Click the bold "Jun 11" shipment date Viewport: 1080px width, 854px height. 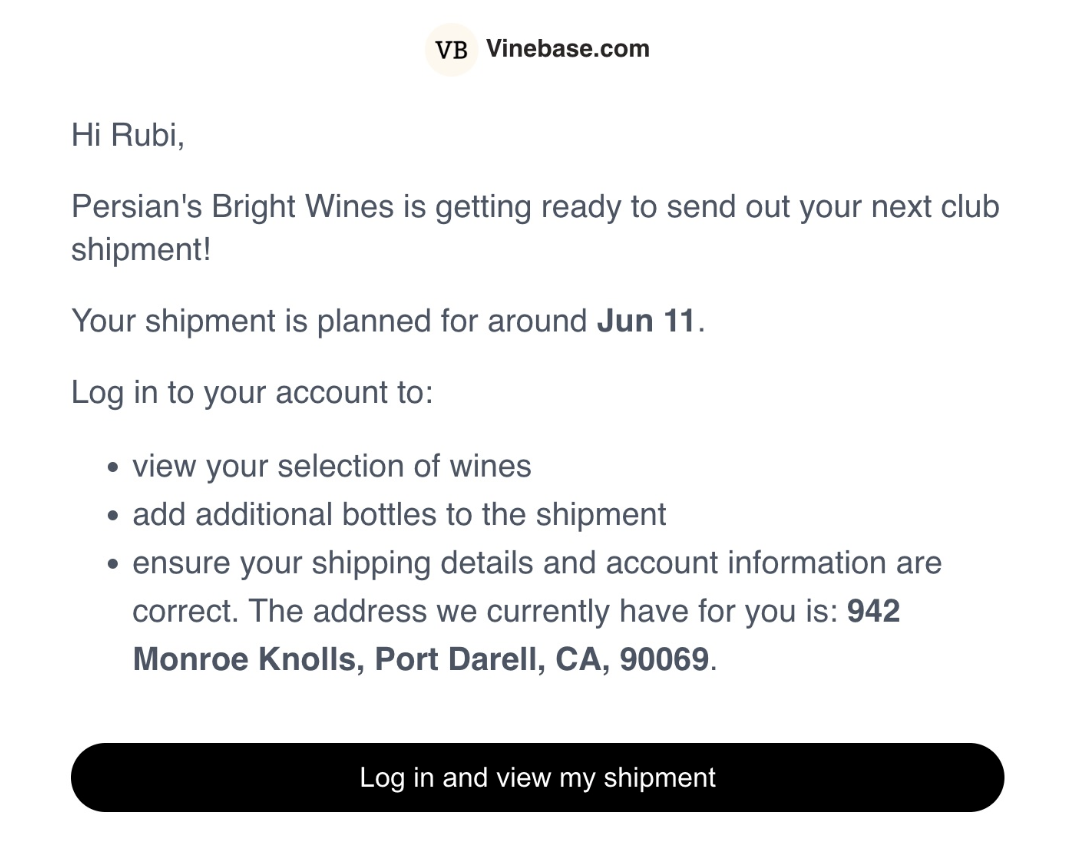coord(645,321)
